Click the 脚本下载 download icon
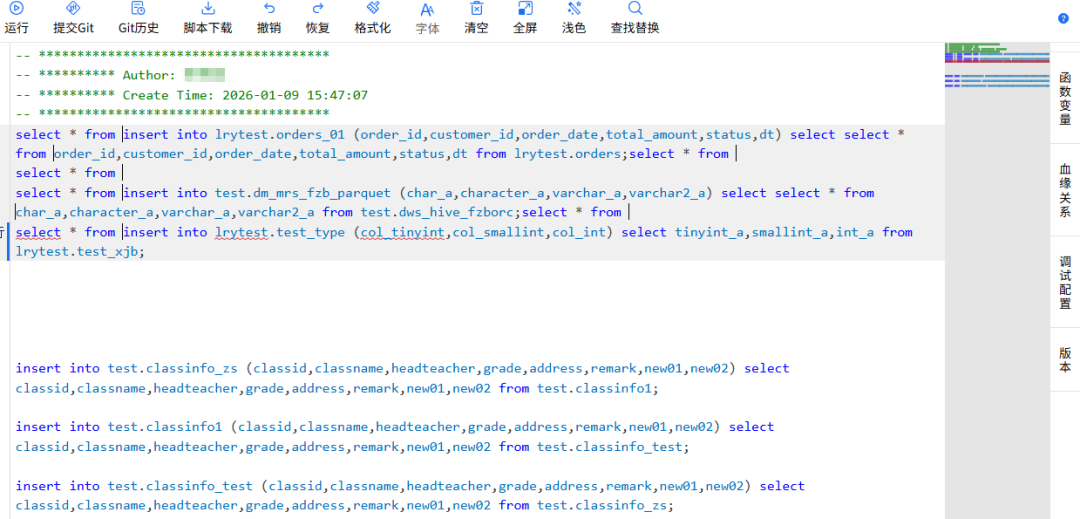 click(207, 8)
